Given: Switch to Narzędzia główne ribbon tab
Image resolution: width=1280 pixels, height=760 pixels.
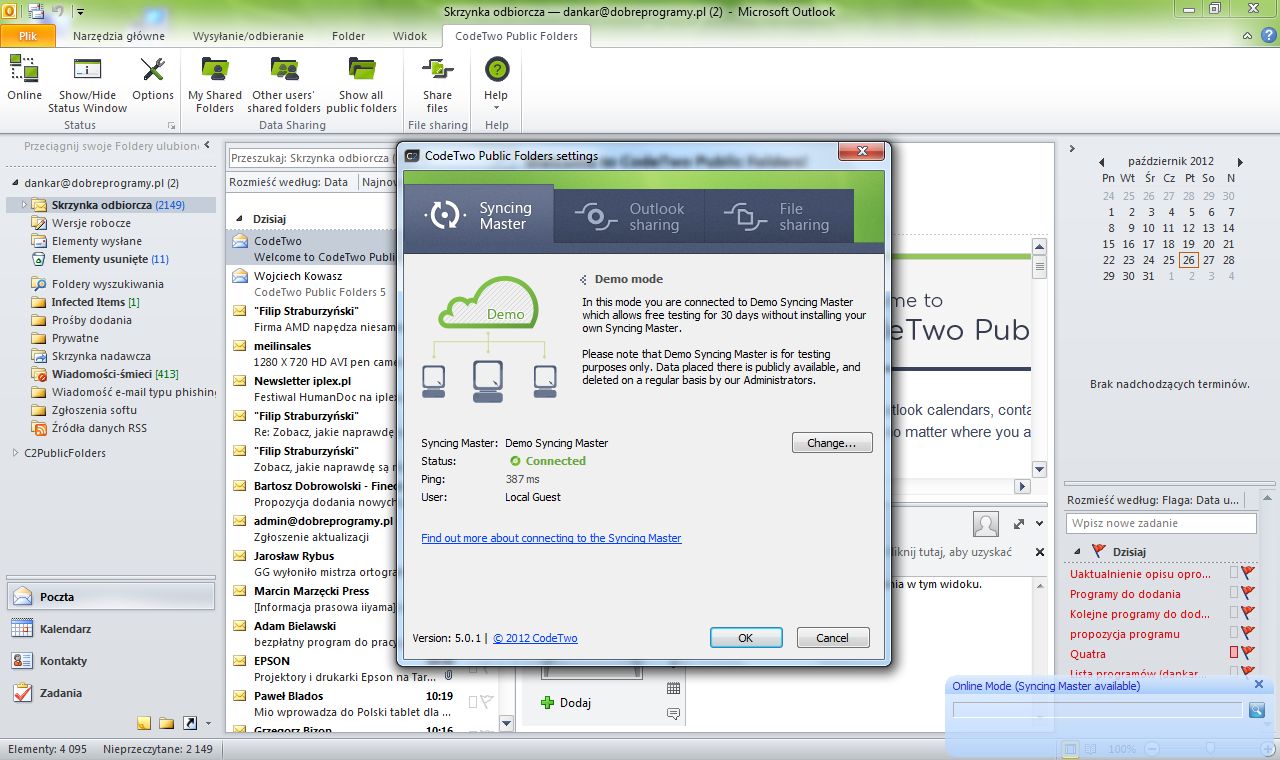Looking at the screenshot, I should (x=119, y=36).
